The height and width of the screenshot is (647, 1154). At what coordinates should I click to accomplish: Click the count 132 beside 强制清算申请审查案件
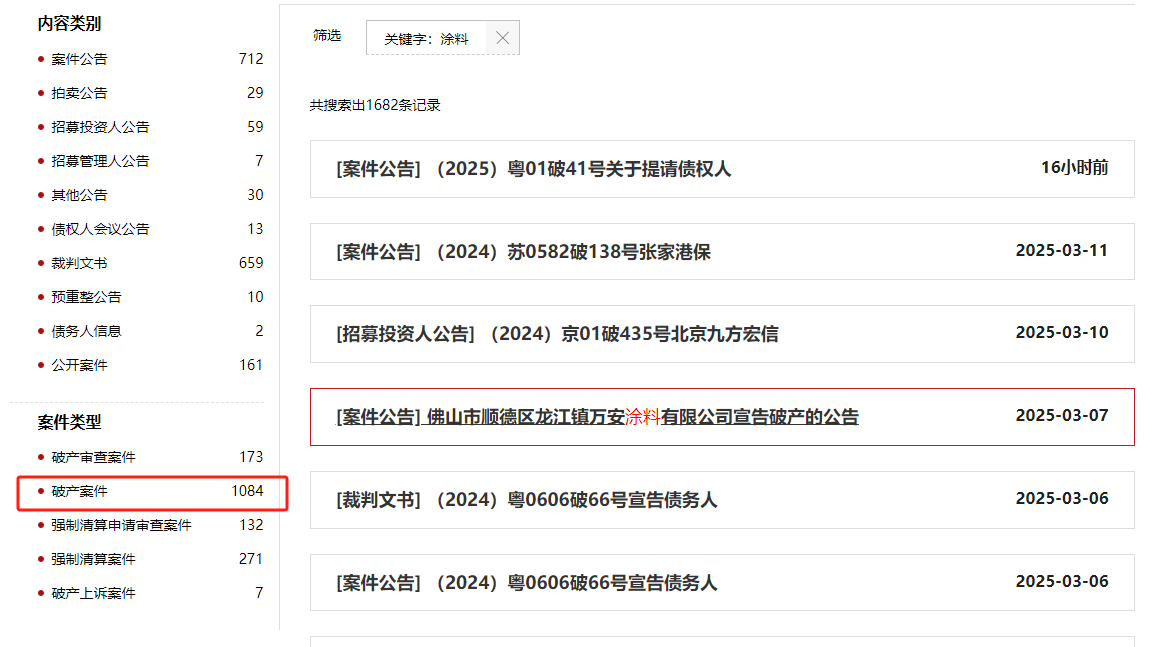251,525
